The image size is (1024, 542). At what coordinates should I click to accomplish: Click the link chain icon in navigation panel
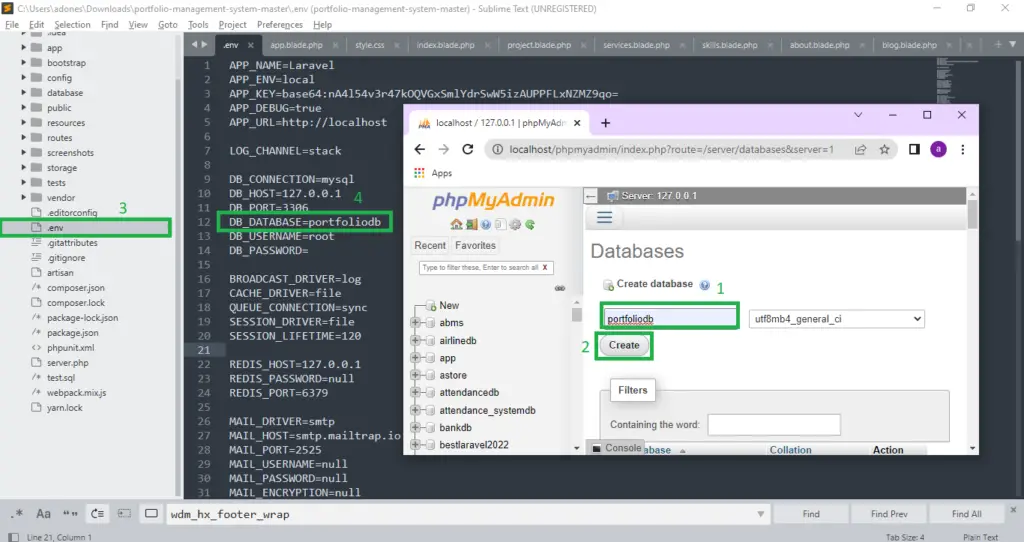(x=560, y=288)
